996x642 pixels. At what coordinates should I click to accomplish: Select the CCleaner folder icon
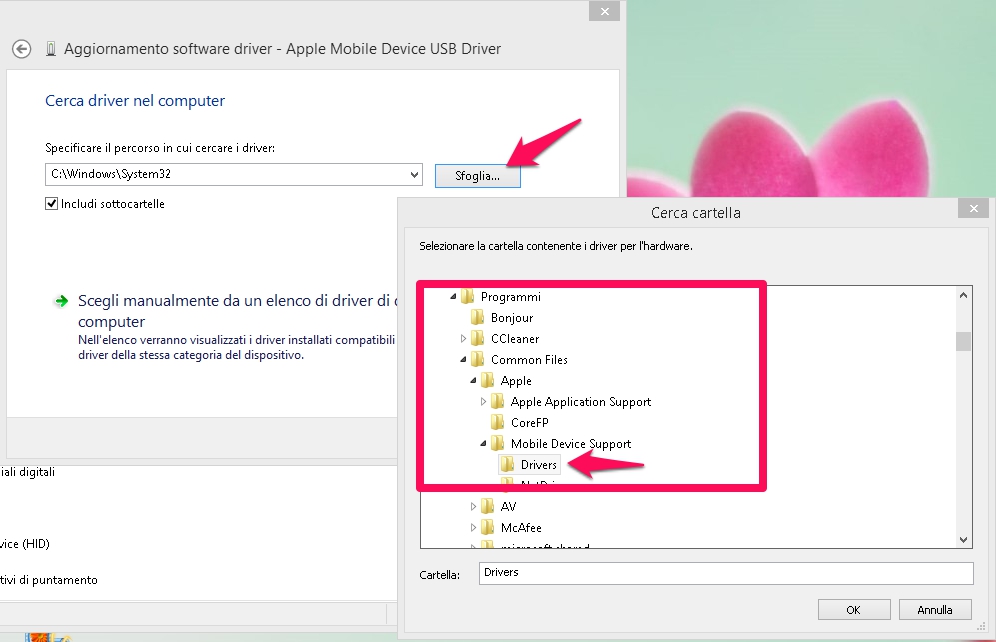pos(478,339)
